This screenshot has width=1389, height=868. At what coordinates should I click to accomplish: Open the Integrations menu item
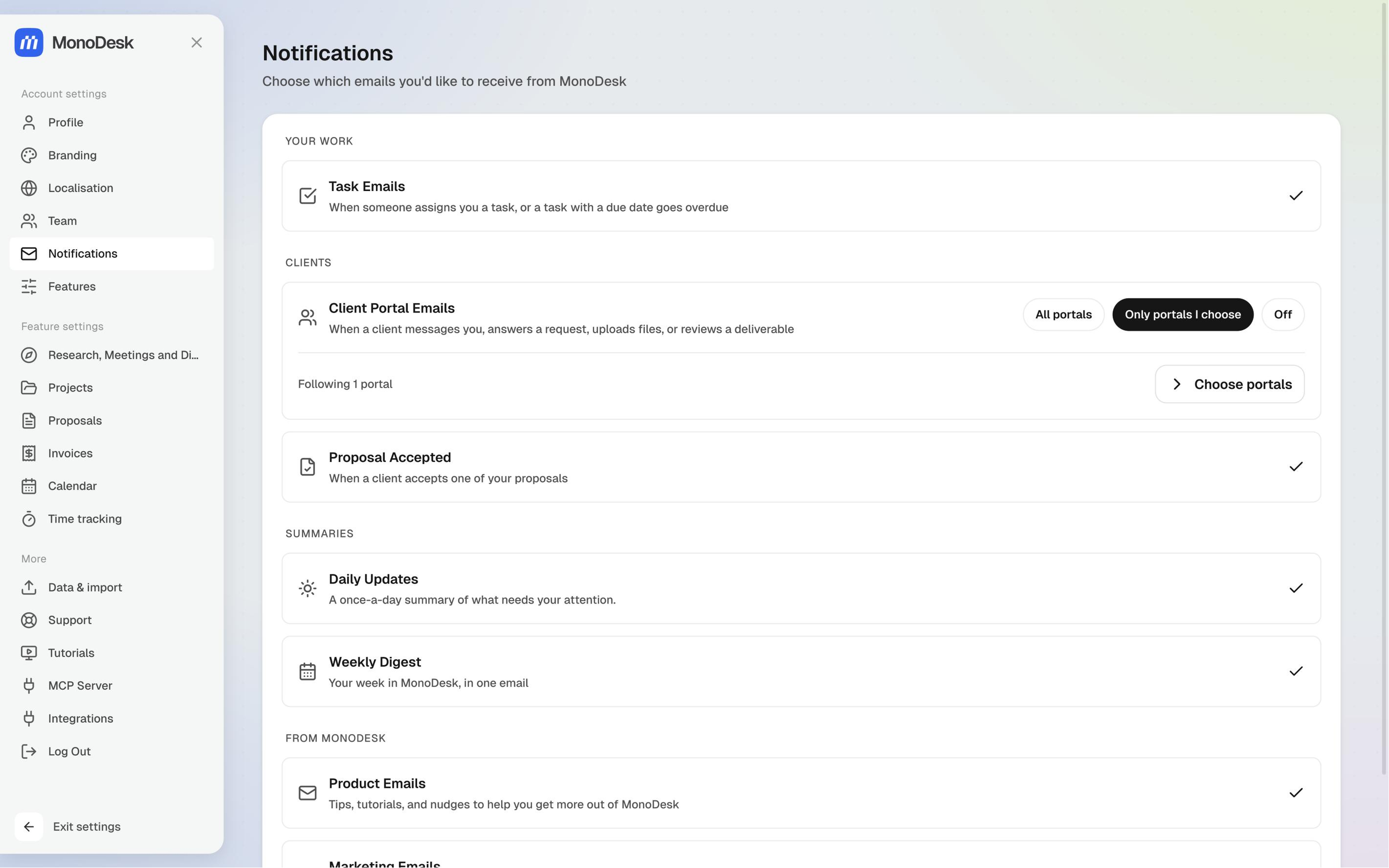[112, 718]
